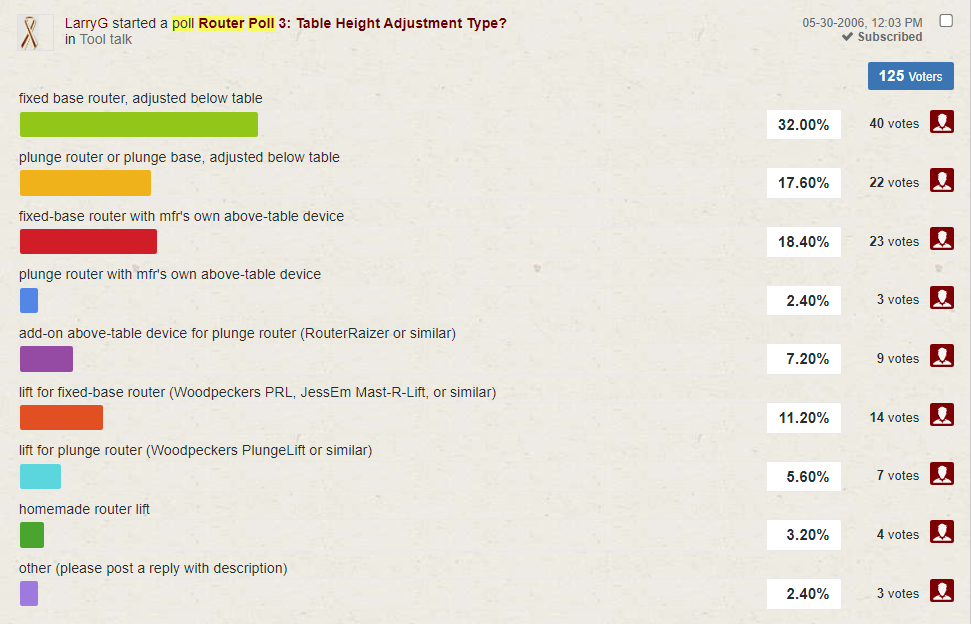Screen dimensions: 971x624
Task: Open the Router Poll 3 thread title
Action: tap(352, 23)
